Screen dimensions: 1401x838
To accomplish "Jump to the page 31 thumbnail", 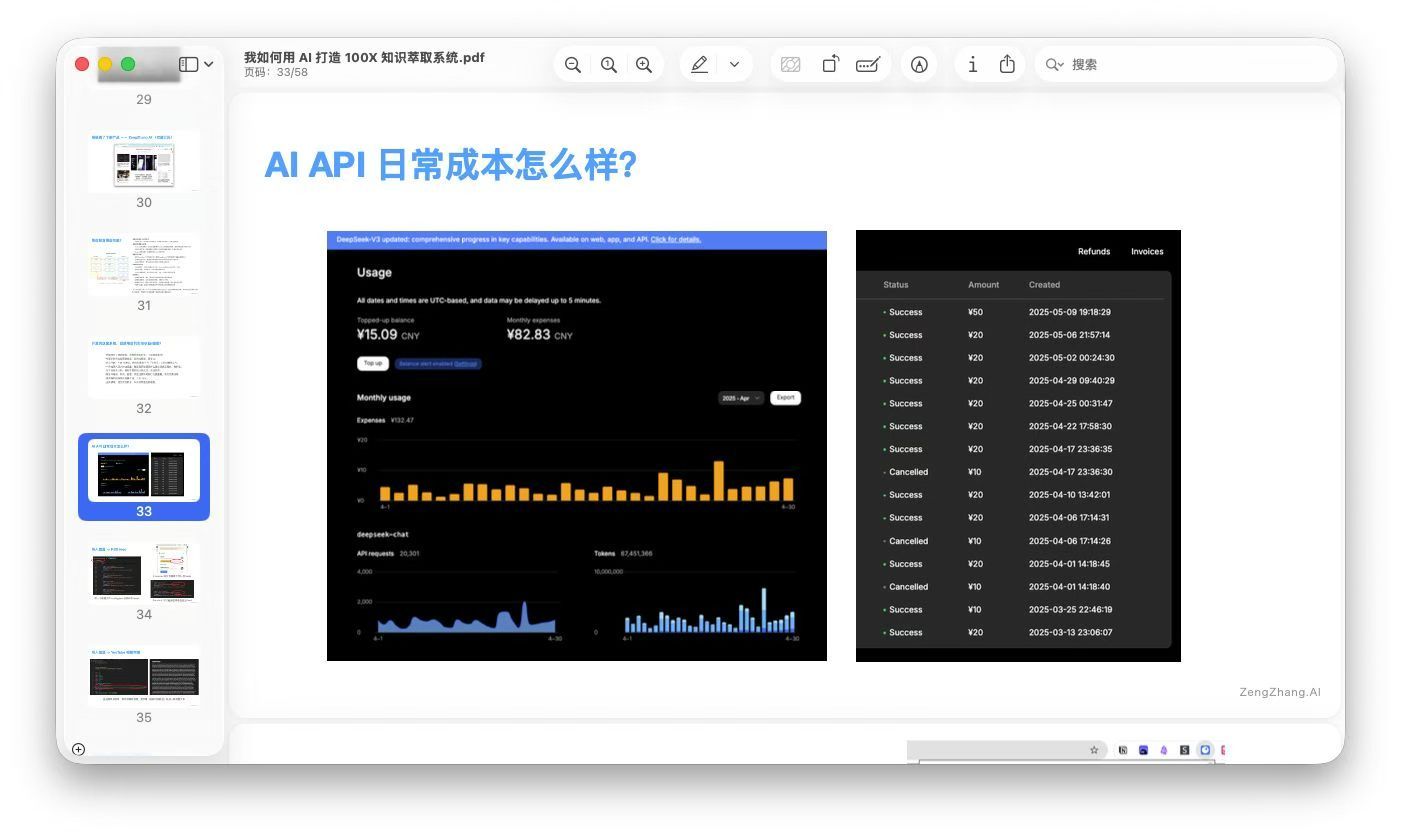I will coord(144,264).
